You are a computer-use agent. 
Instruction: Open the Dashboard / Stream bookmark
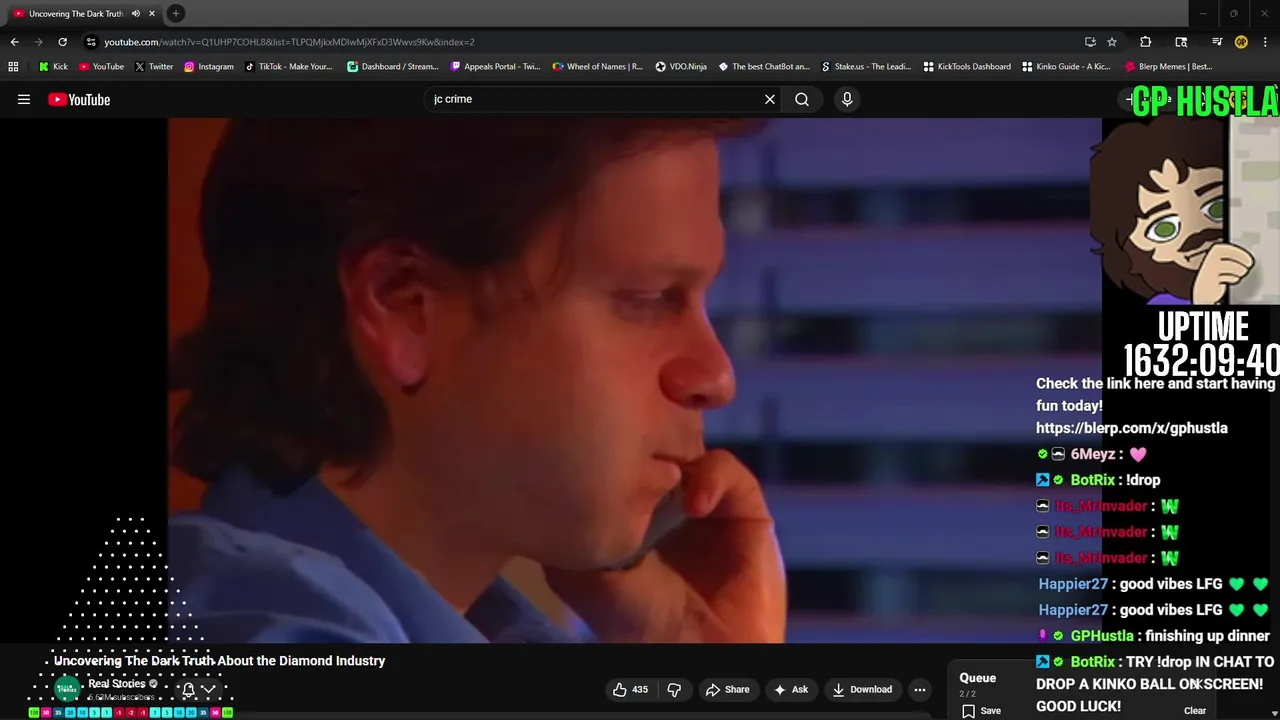pos(393,67)
